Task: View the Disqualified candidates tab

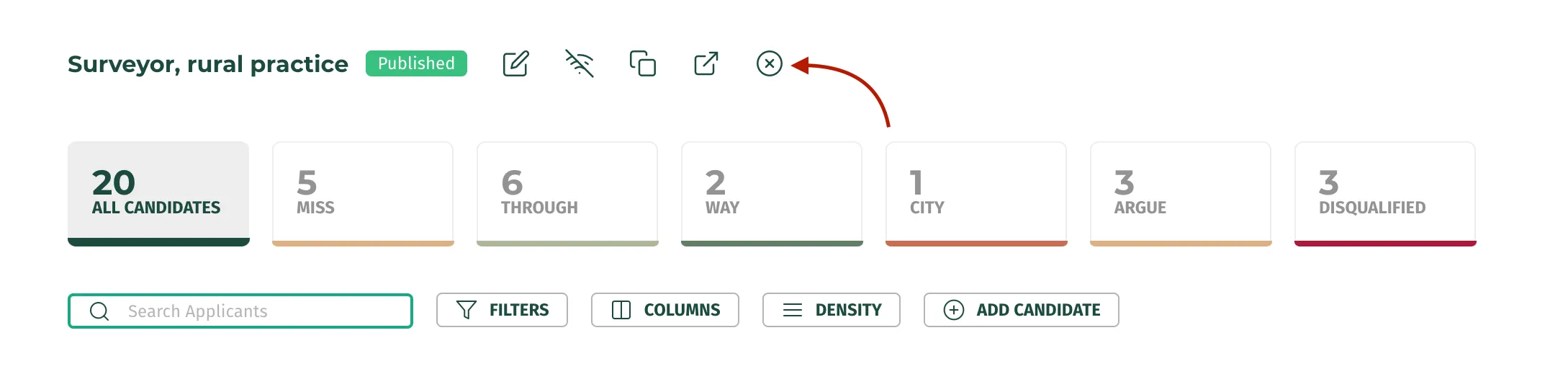Action: point(1385,194)
